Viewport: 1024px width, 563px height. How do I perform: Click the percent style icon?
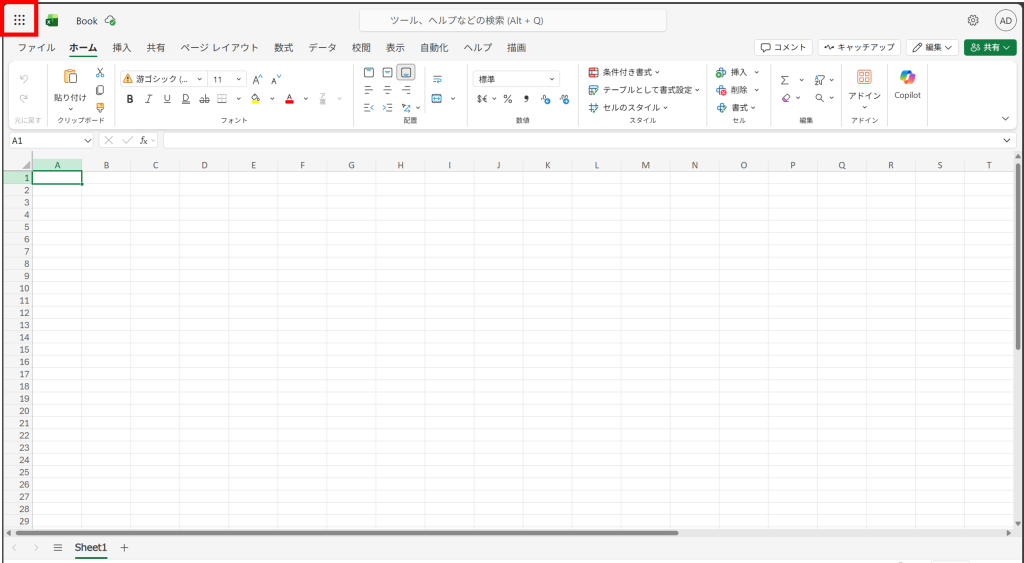point(507,99)
